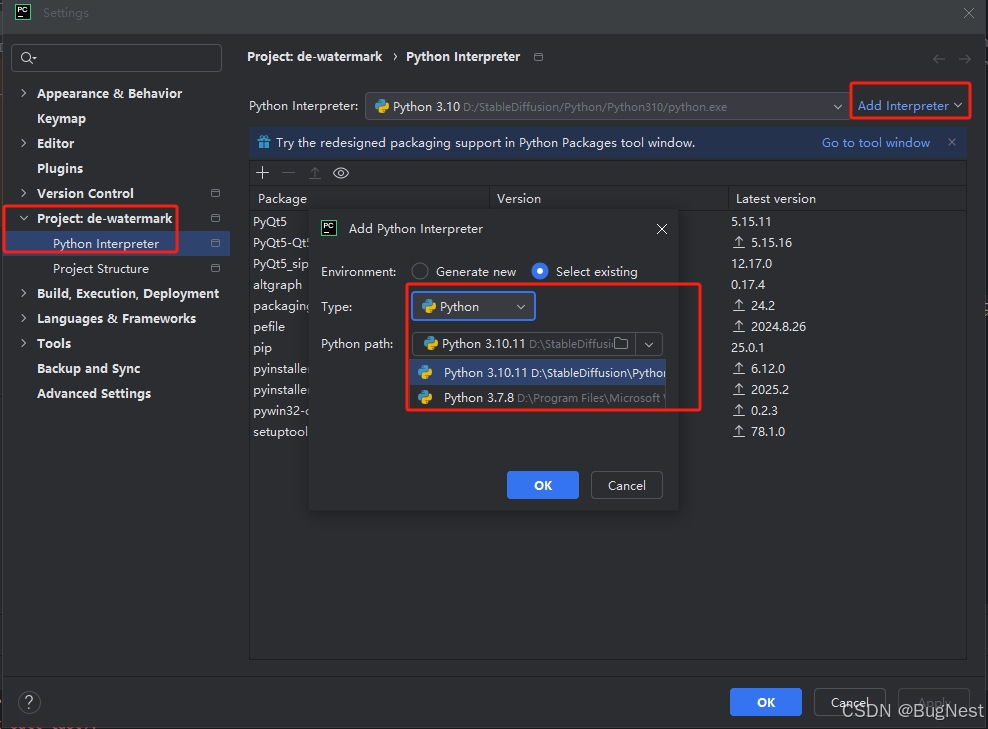This screenshot has height=729, width=988.
Task: Click the uninstall package minus icon
Action: [289, 173]
